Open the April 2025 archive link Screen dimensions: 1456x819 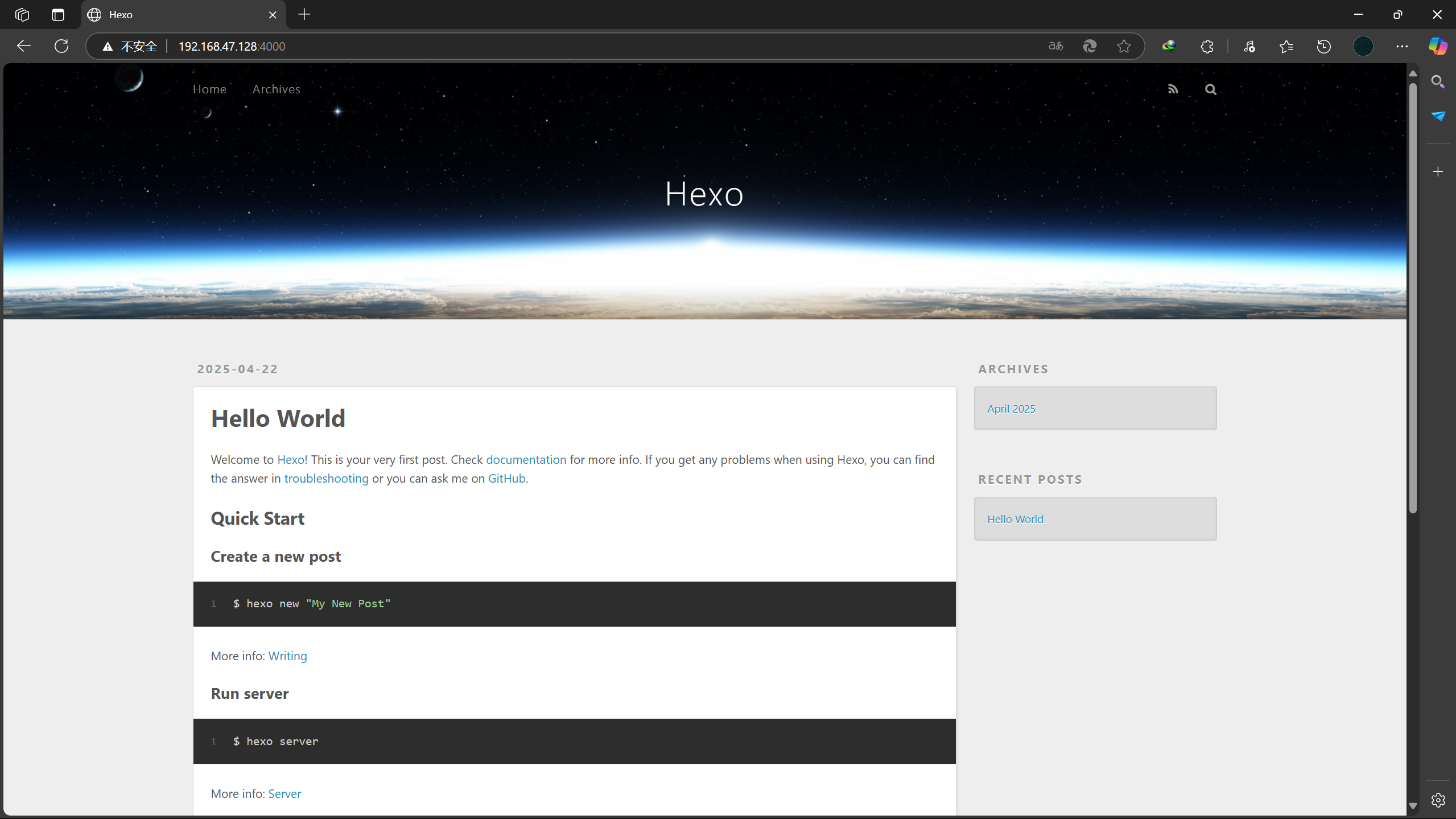[1011, 409]
